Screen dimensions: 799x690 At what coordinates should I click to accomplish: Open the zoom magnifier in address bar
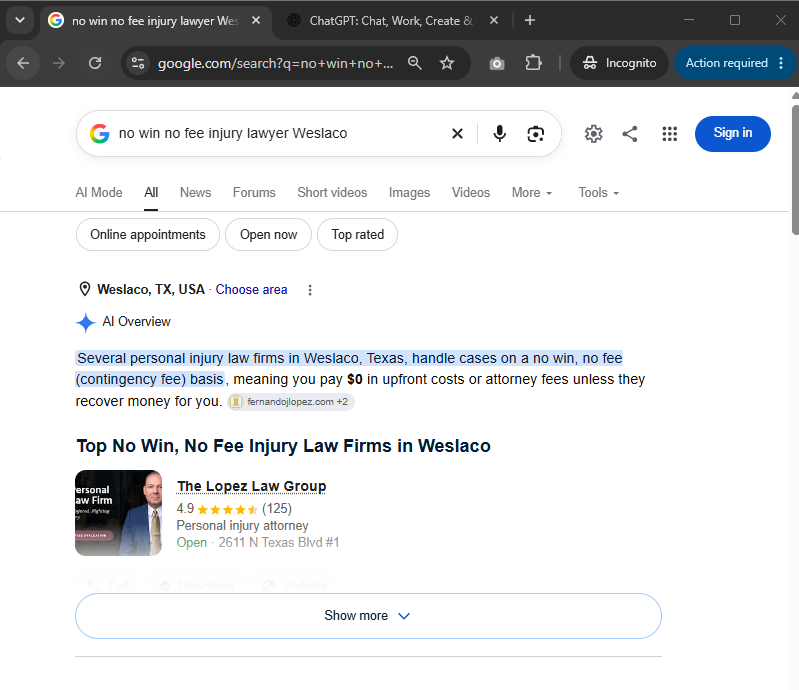(x=414, y=63)
